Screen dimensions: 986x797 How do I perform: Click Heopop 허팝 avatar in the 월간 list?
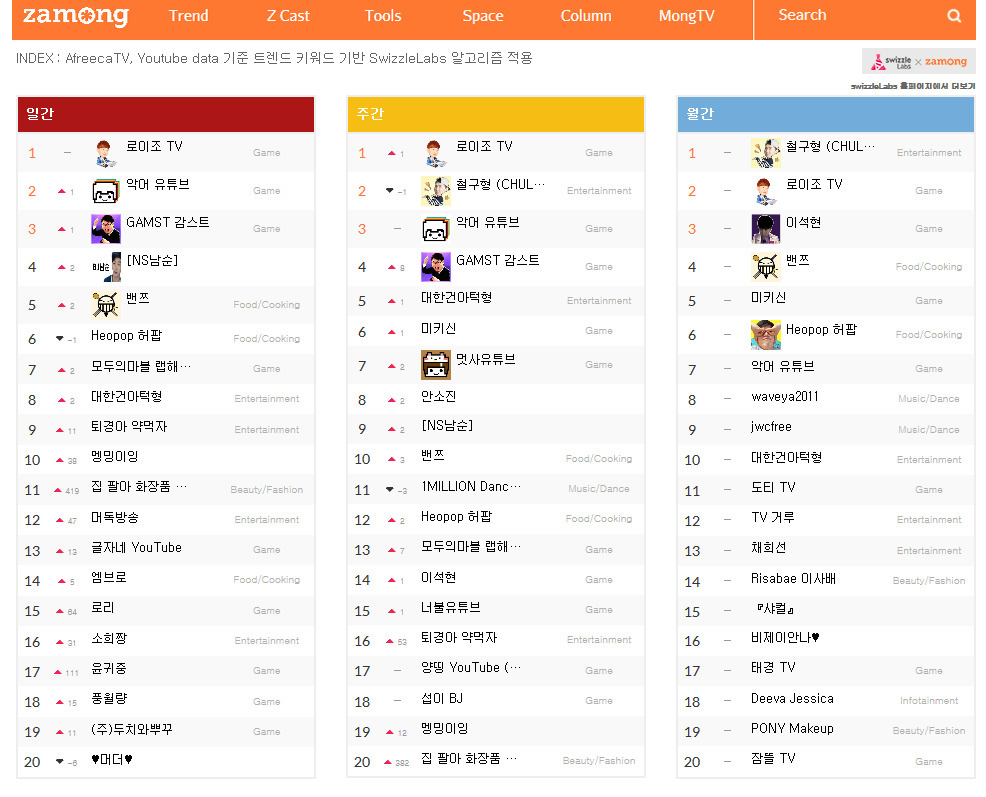(x=766, y=335)
